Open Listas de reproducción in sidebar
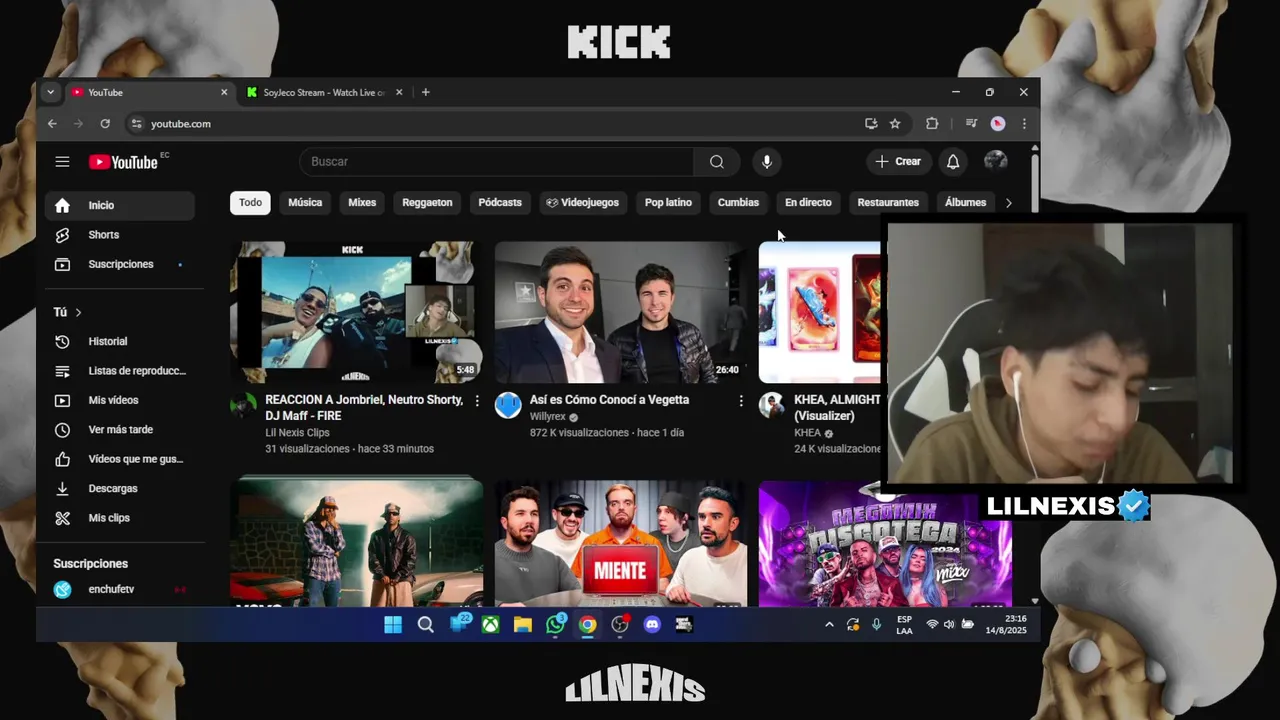This screenshot has height=720, width=1280. click(120, 371)
